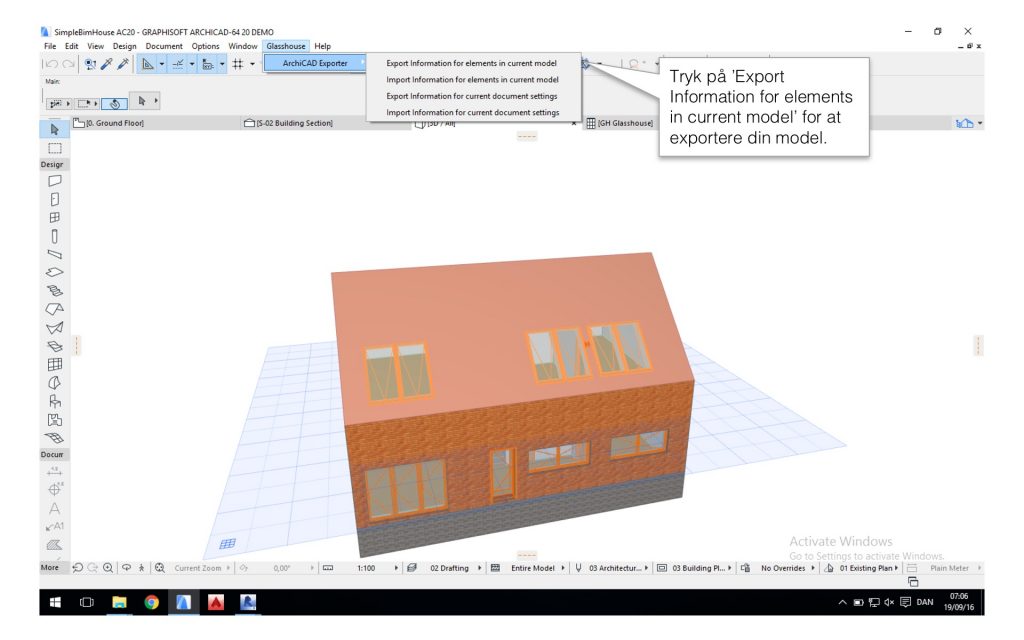Click the Zoom In magnifier button

point(108,568)
